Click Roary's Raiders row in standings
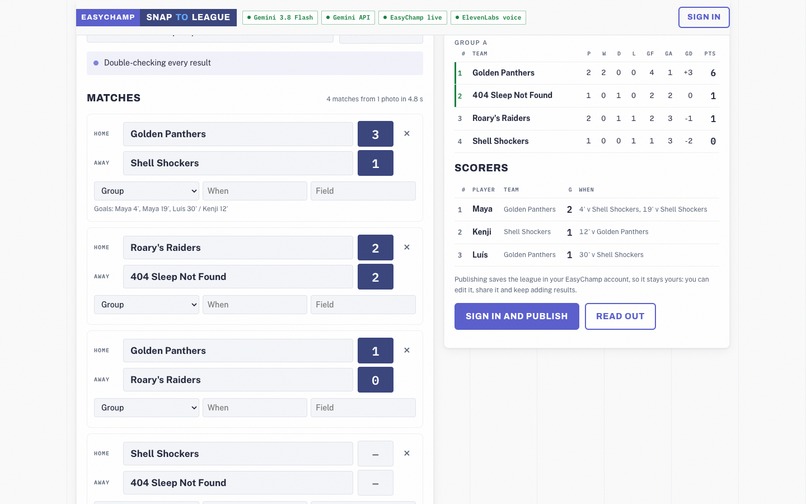The image size is (806, 504). [587, 118]
